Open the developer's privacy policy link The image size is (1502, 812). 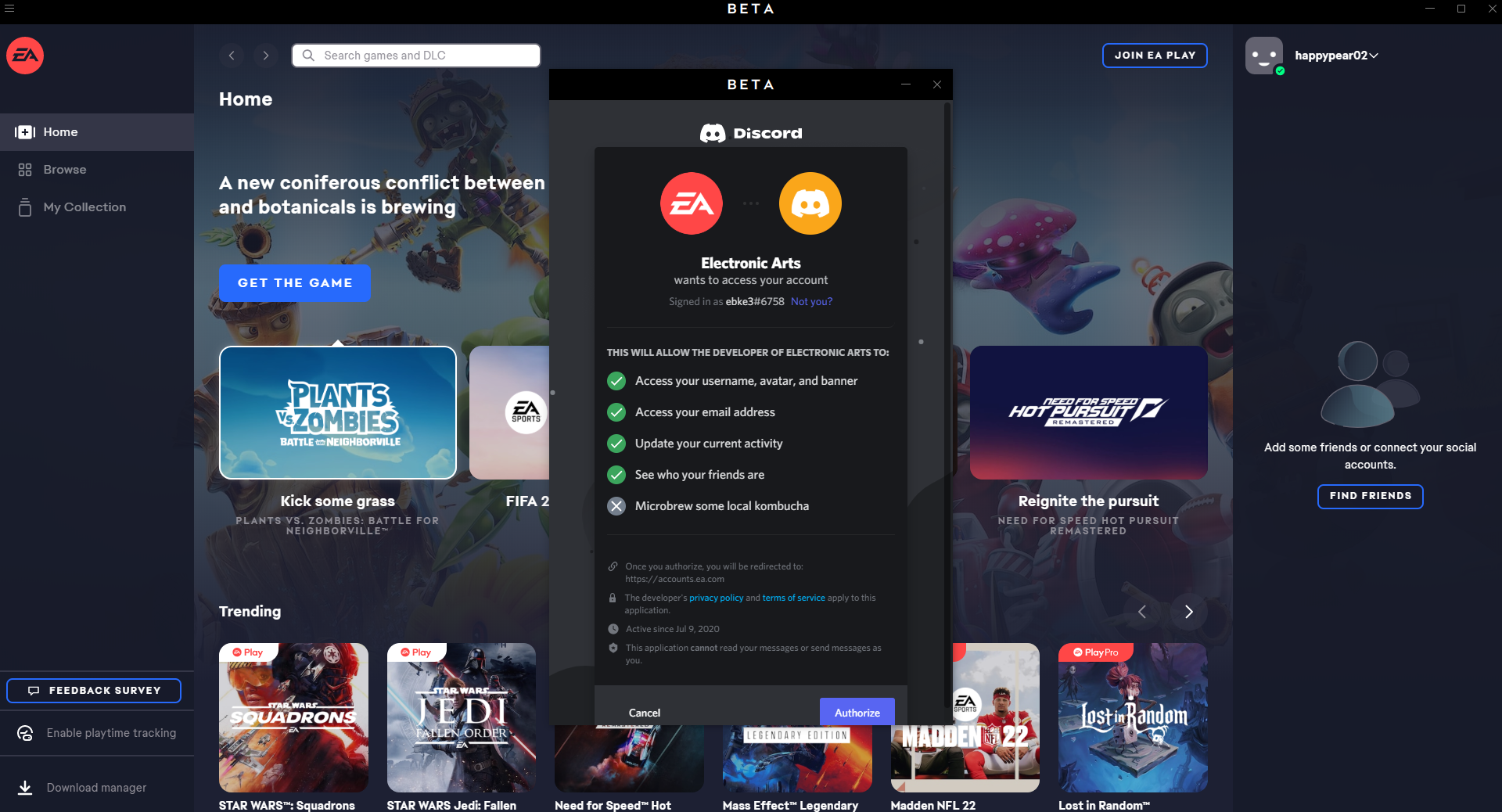716,598
